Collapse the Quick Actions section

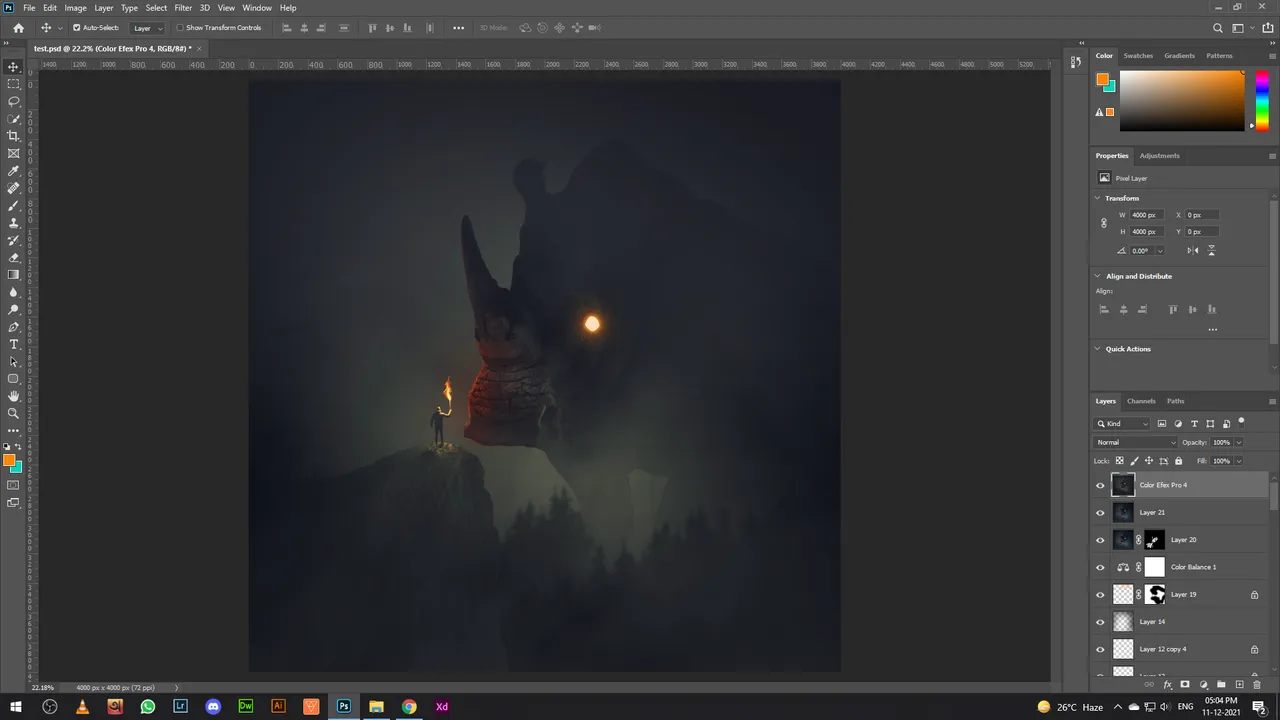[x=1098, y=349]
